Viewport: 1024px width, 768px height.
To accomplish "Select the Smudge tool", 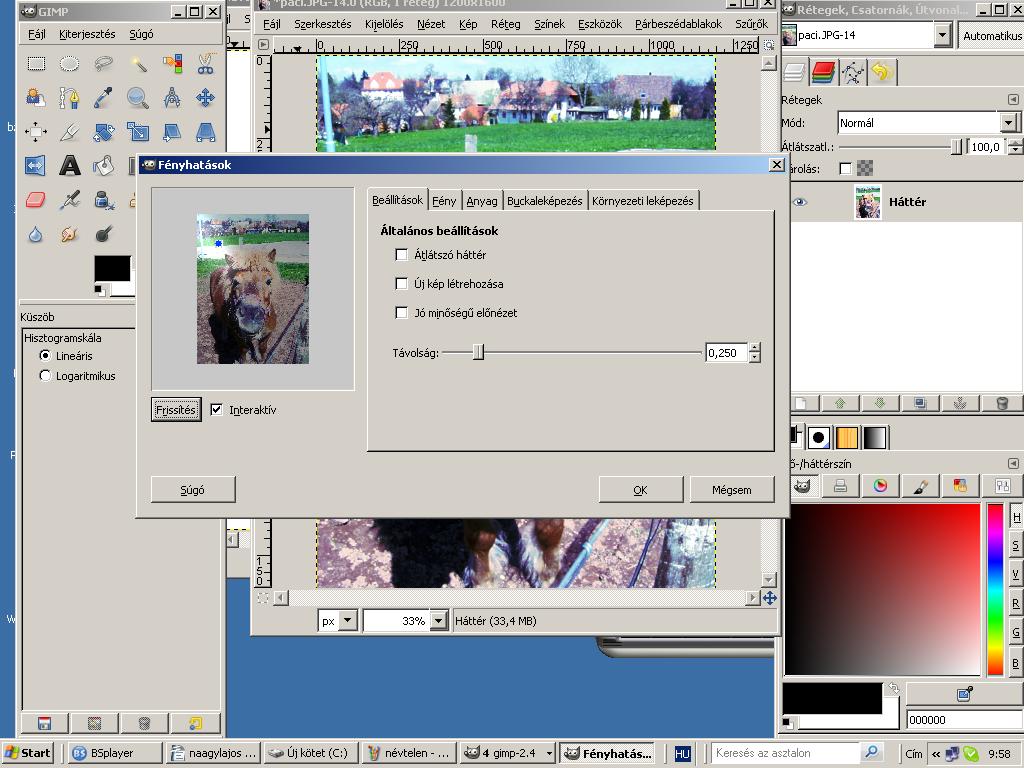I will (x=69, y=234).
